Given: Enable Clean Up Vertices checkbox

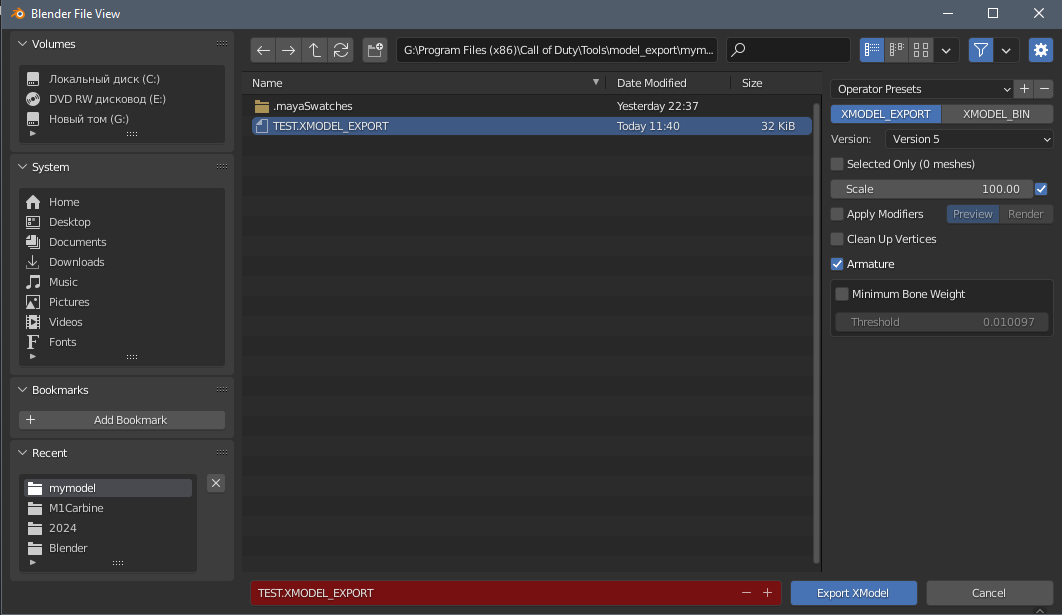Looking at the screenshot, I should [x=837, y=239].
